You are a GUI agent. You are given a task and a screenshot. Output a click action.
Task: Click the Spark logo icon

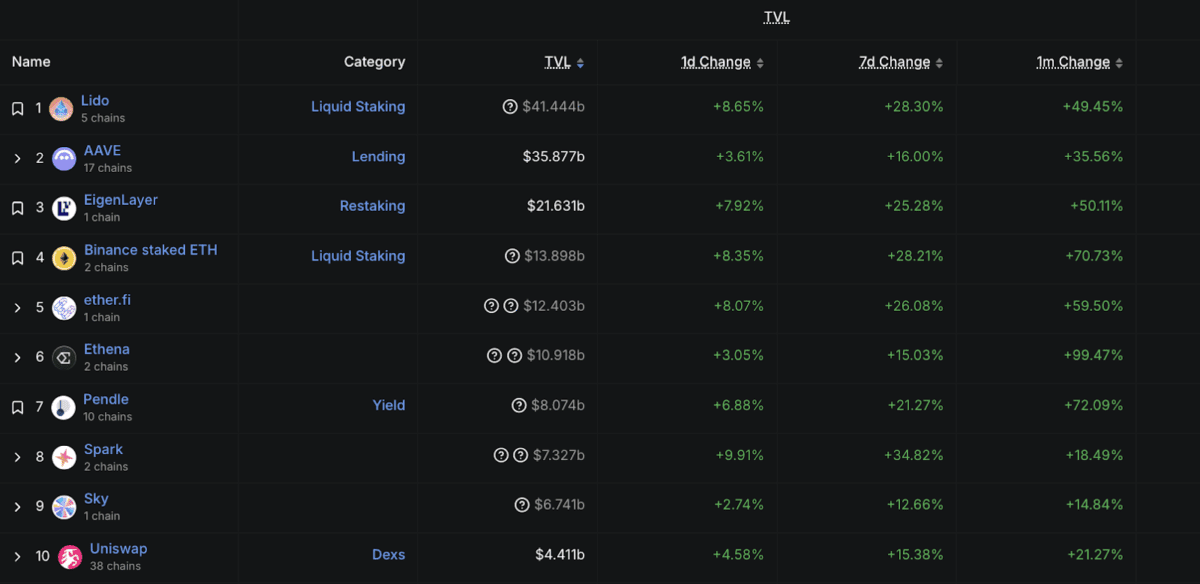(64, 457)
